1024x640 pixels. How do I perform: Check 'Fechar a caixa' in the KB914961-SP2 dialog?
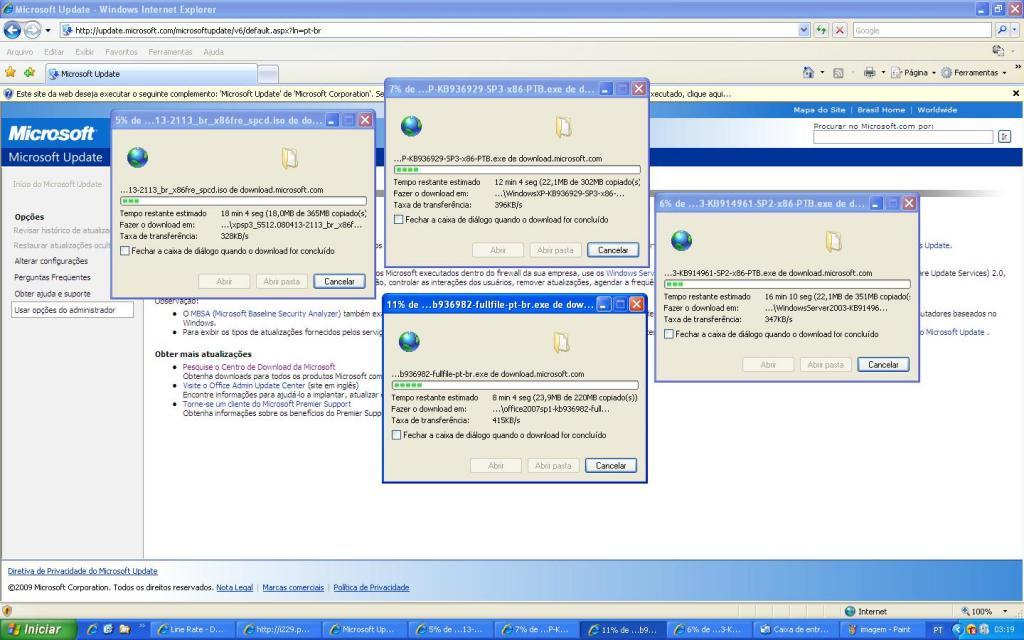pyautogui.click(x=669, y=334)
